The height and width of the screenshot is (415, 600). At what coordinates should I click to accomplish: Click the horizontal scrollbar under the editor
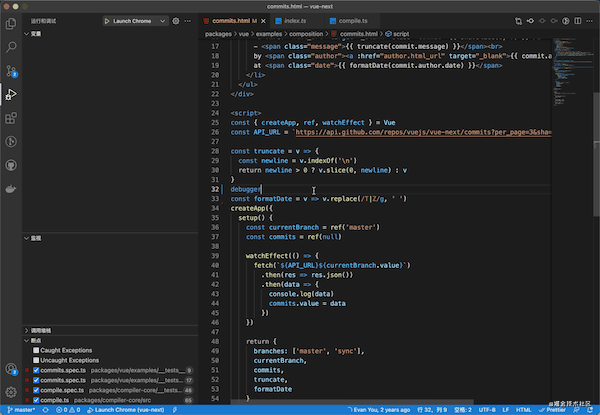click(x=352, y=402)
